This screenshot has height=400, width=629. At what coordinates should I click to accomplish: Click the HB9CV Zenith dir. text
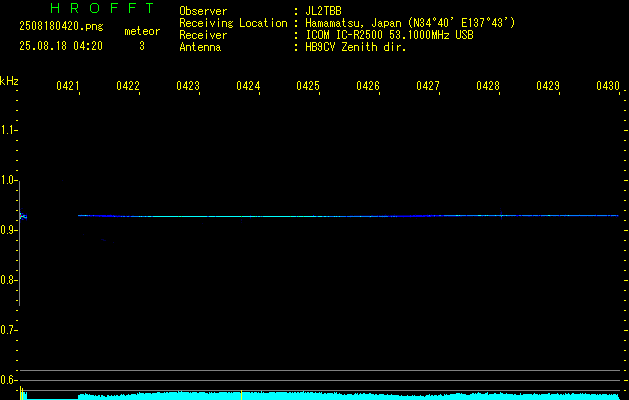click(x=356, y=47)
